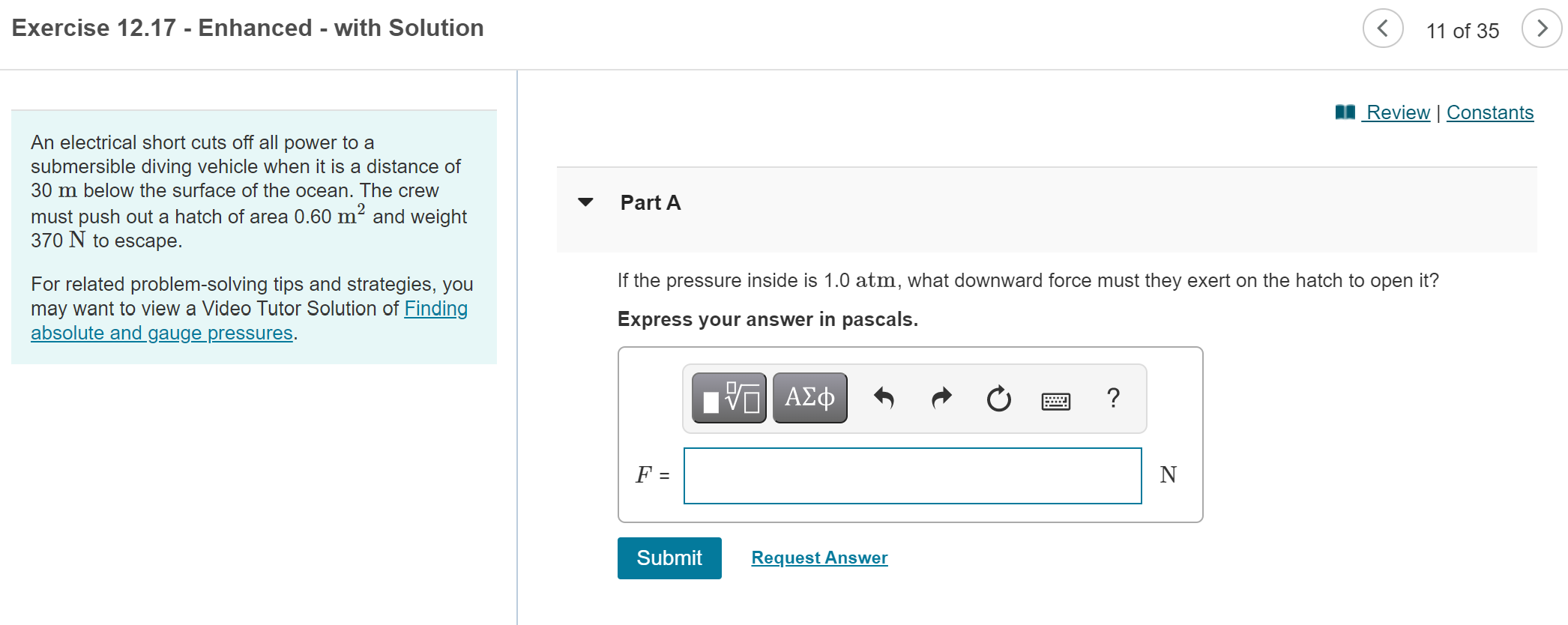This screenshot has height=625, width=1568.
Task: Click the Request Answer link
Action: [x=818, y=558]
